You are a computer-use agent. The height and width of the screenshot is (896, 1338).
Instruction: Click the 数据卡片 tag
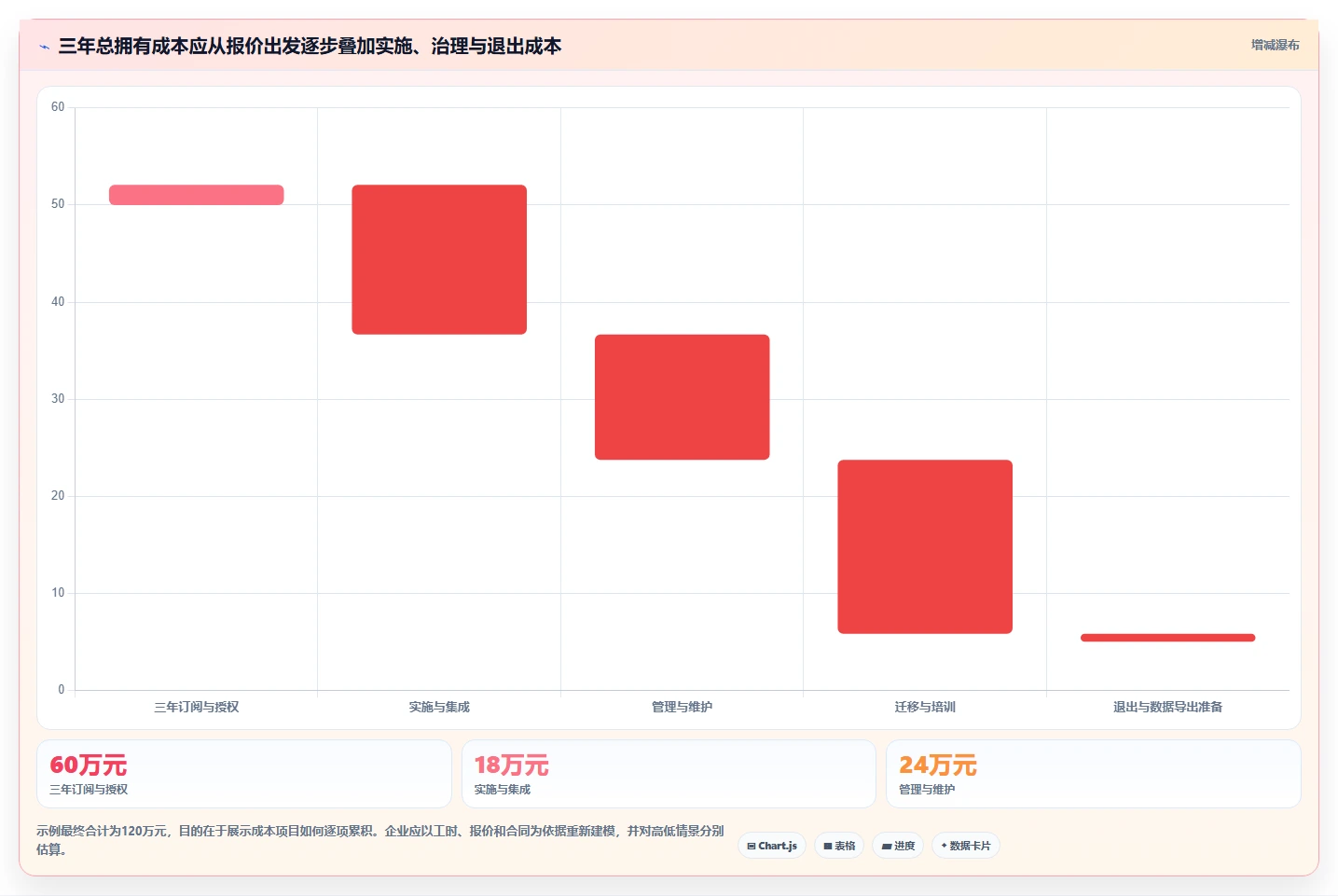coord(966,846)
